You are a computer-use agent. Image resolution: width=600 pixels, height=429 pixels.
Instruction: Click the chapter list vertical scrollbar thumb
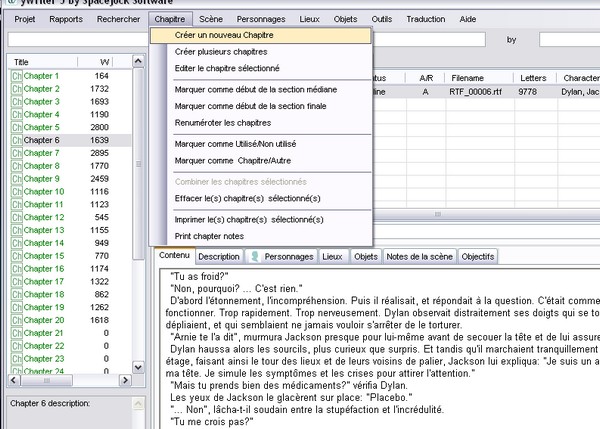point(138,164)
